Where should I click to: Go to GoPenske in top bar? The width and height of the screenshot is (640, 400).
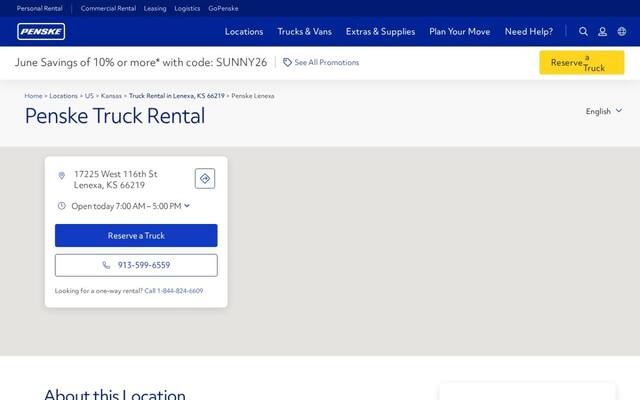[x=223, y=8]
